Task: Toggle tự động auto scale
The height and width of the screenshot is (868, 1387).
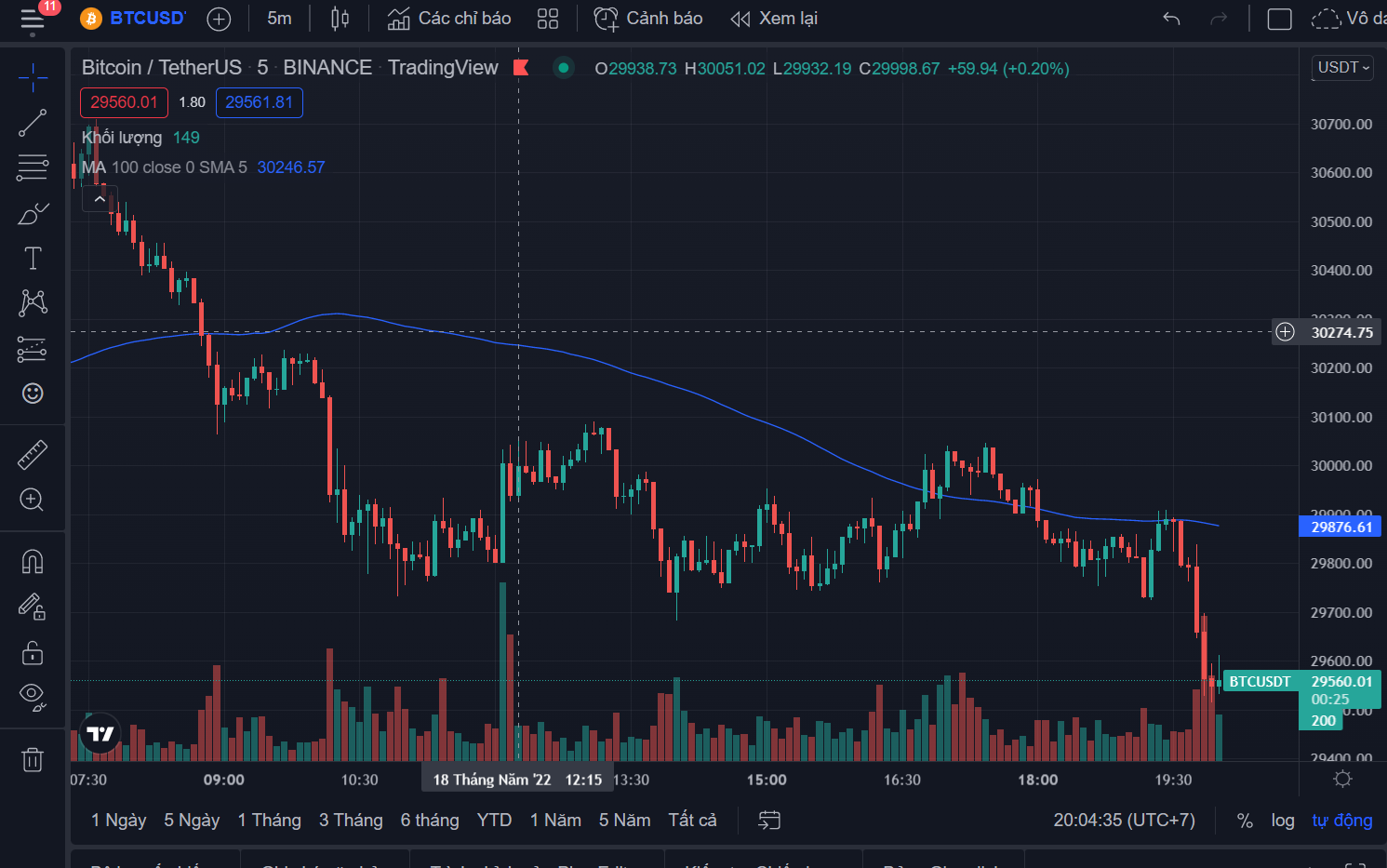Action: click(1341, 821)
